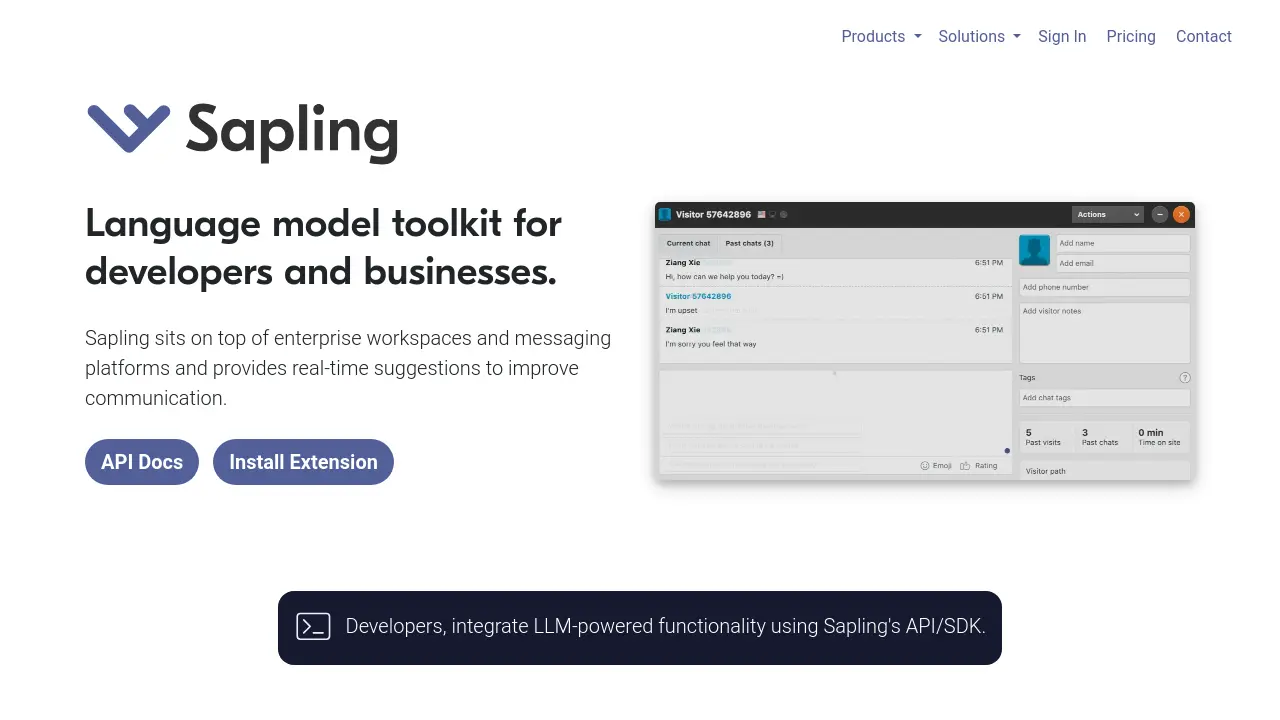Click the Emoji smiley icon in the chat
The width and height of the screenshot is (1280, 720).
[x=924, y=466]
